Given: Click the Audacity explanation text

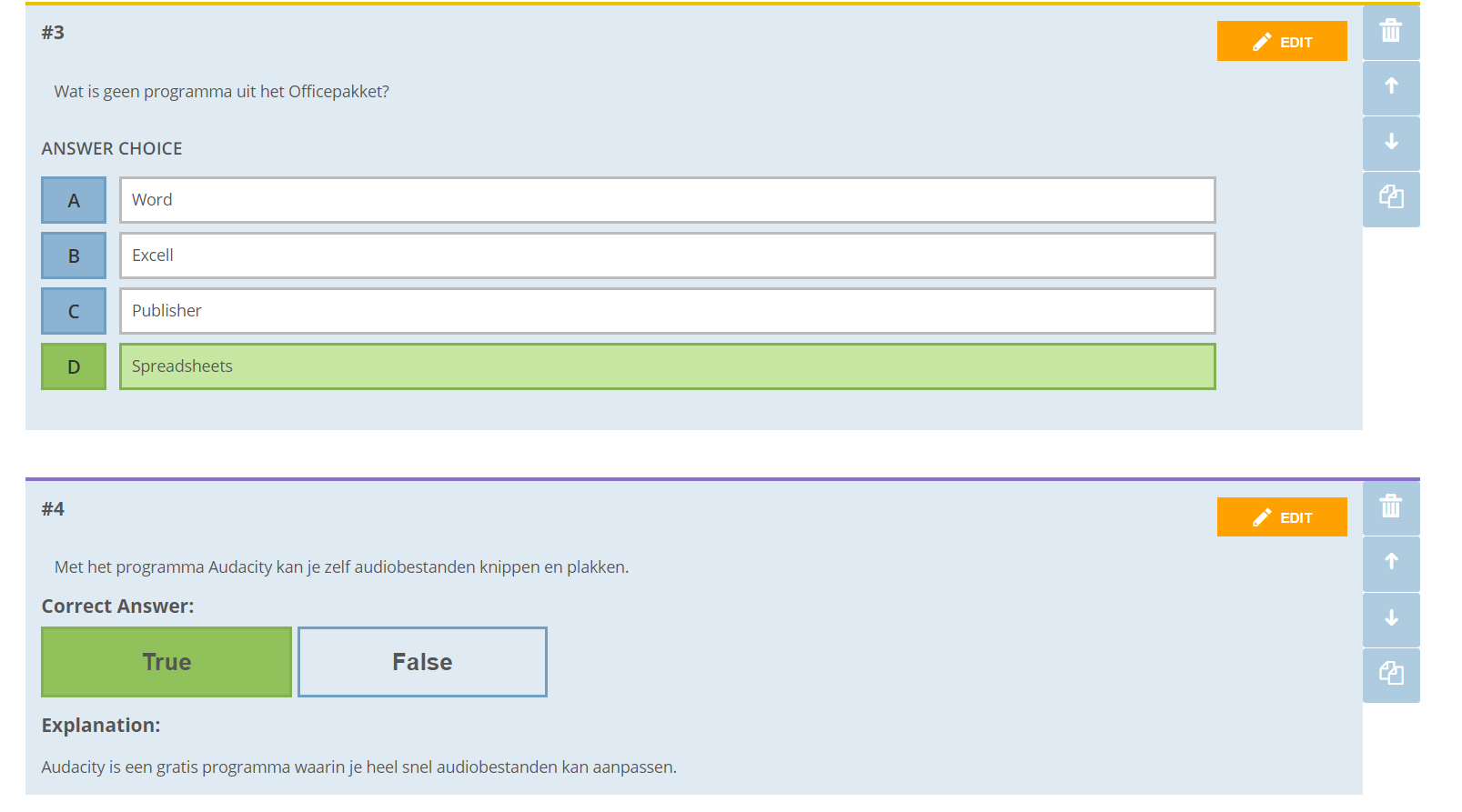Looking at the screenshot, I should click(359, 767).
